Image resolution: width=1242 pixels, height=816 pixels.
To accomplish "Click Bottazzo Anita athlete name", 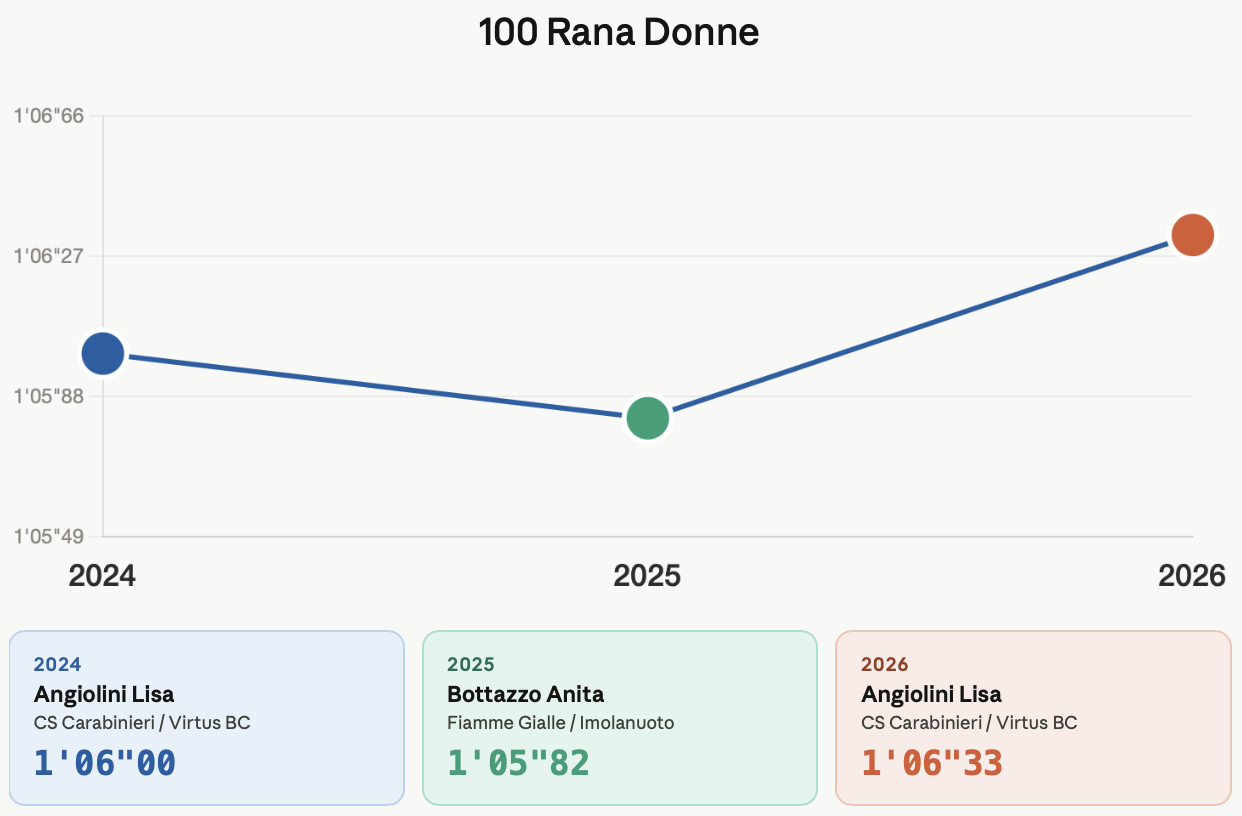I will tap(525, 694).
